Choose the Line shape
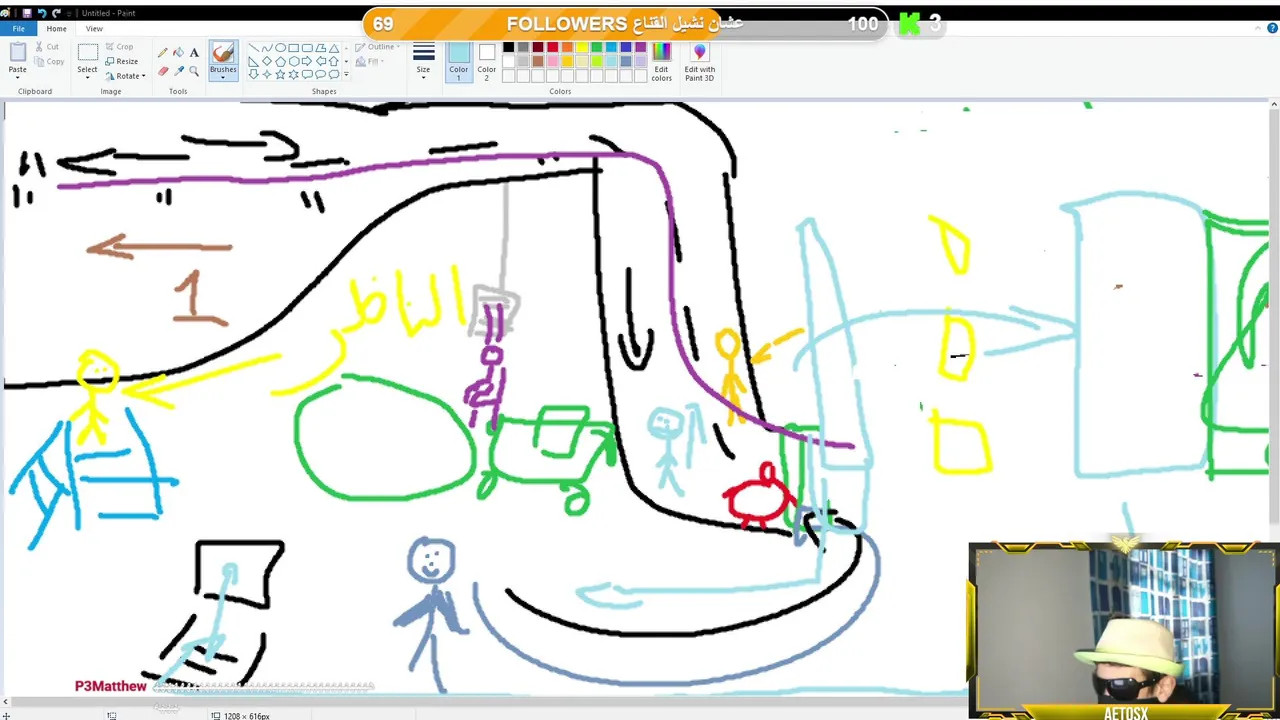Viewport: 1280px width, 720px height. tap(253, 48)
